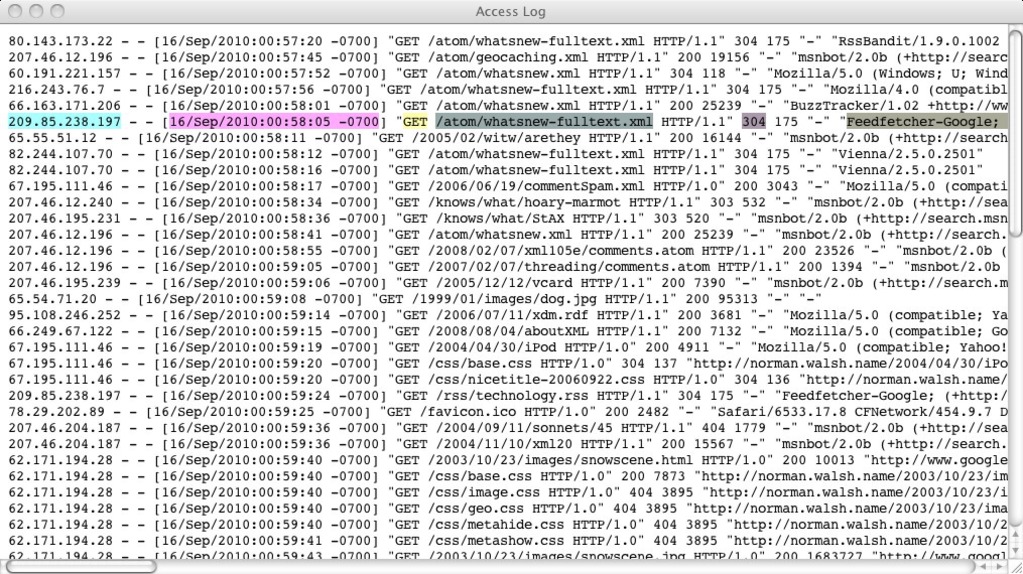Image resolution: width=1023 pixels, height=574 pixels.
Task: Click the /2008/08/04/aboutXML path
Action: click(512, 331)
